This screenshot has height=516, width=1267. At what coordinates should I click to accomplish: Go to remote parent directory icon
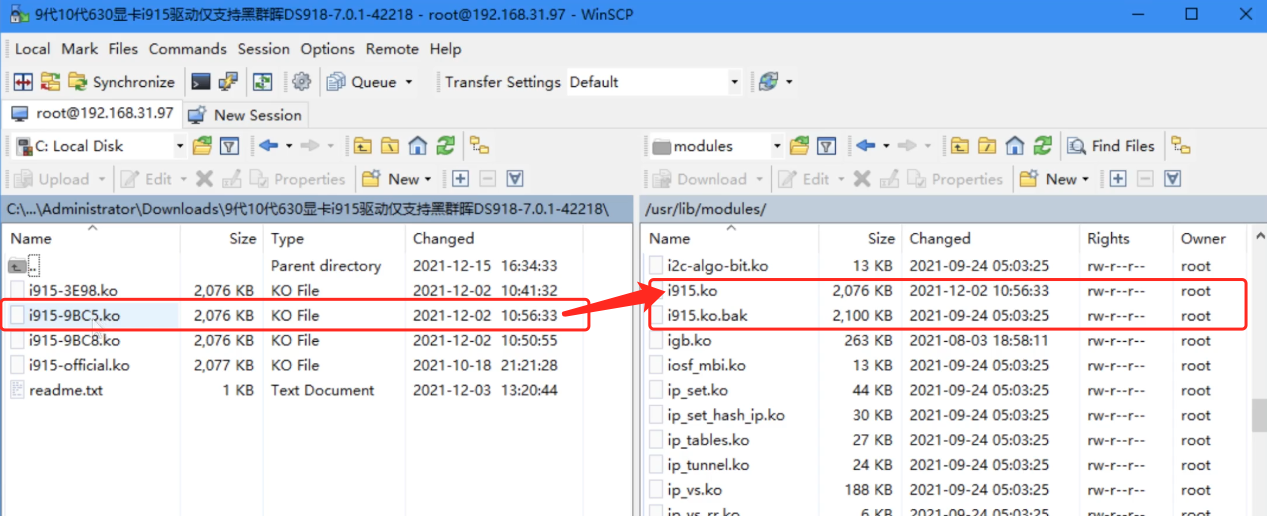click(x=960, y=146)
